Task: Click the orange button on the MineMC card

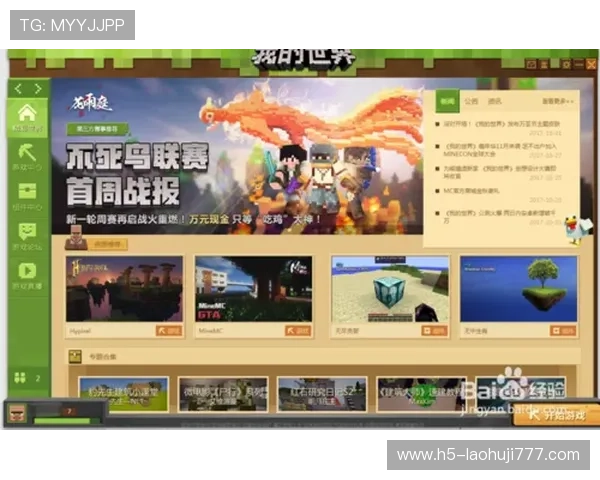Action: coord(298,330)
